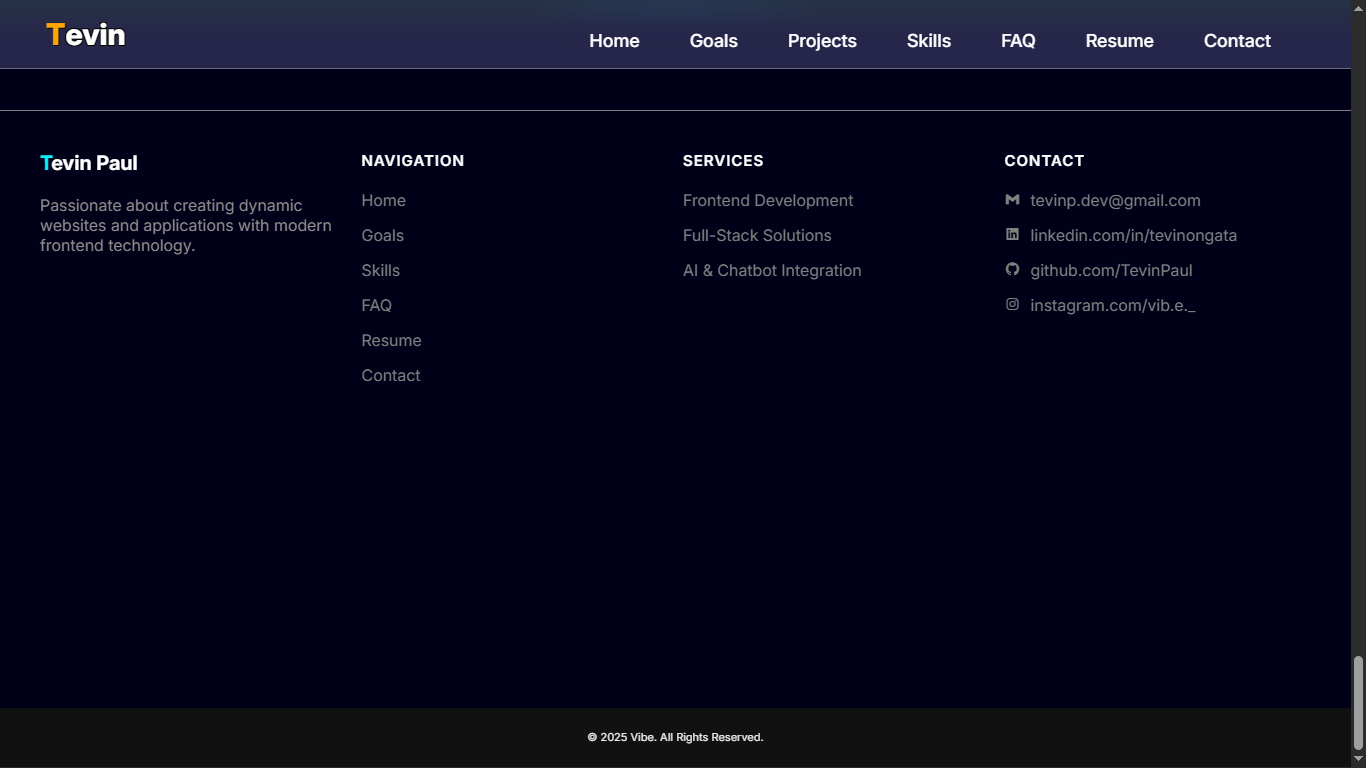Screen dimensions: 1366x768
Task: Select Skills in the top navbar
Action: tap(928, 41)
